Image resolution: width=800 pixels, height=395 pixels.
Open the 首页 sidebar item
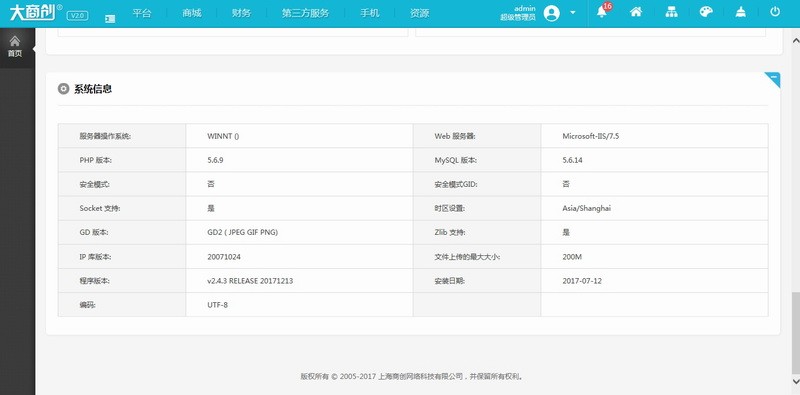(x=15, y=46)
